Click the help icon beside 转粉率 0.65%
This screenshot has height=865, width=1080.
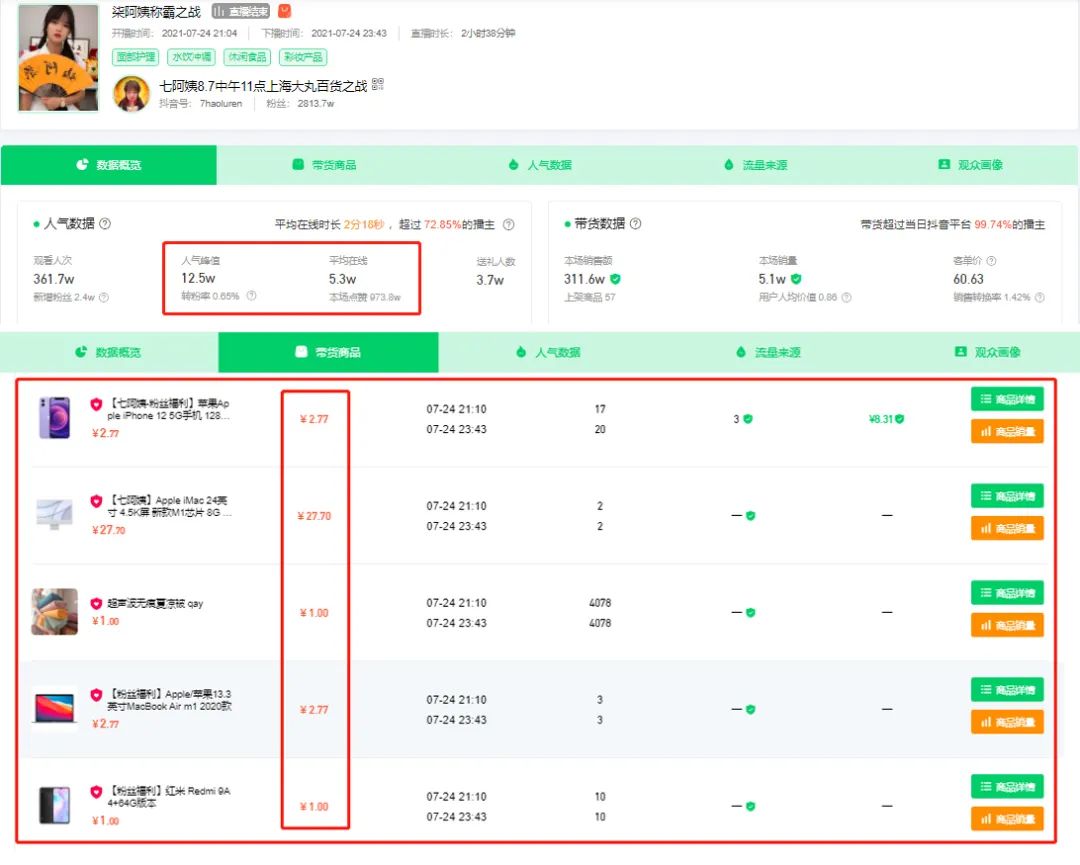[251, 296]
